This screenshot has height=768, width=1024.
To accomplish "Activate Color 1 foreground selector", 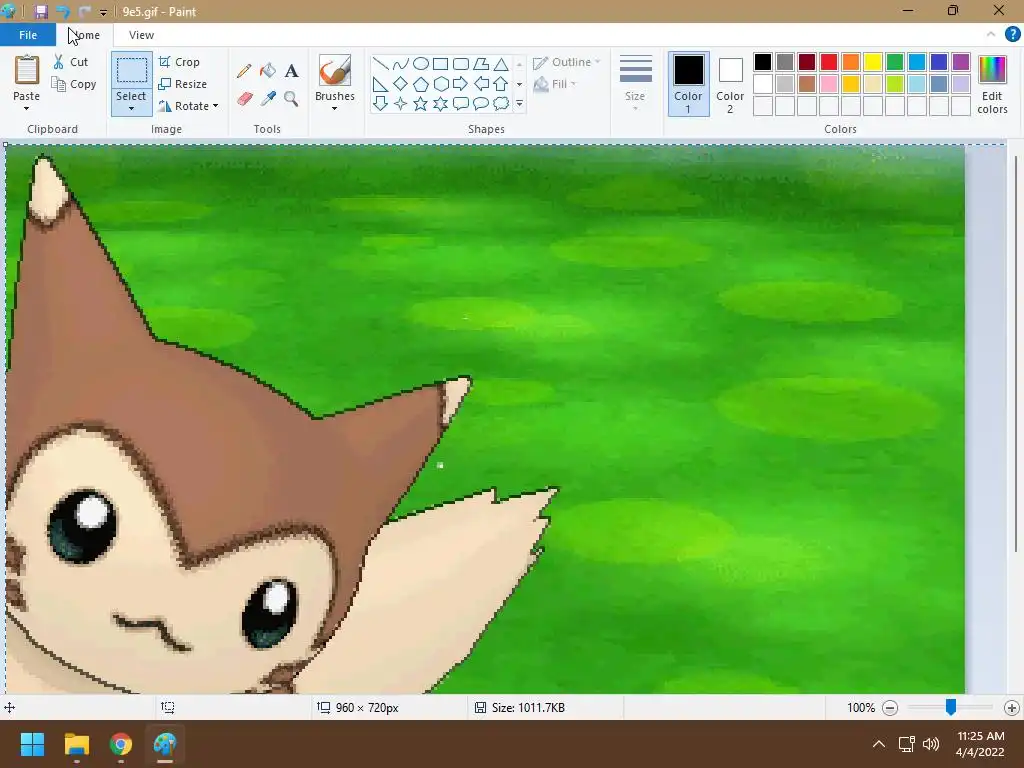I will (688, 84).
